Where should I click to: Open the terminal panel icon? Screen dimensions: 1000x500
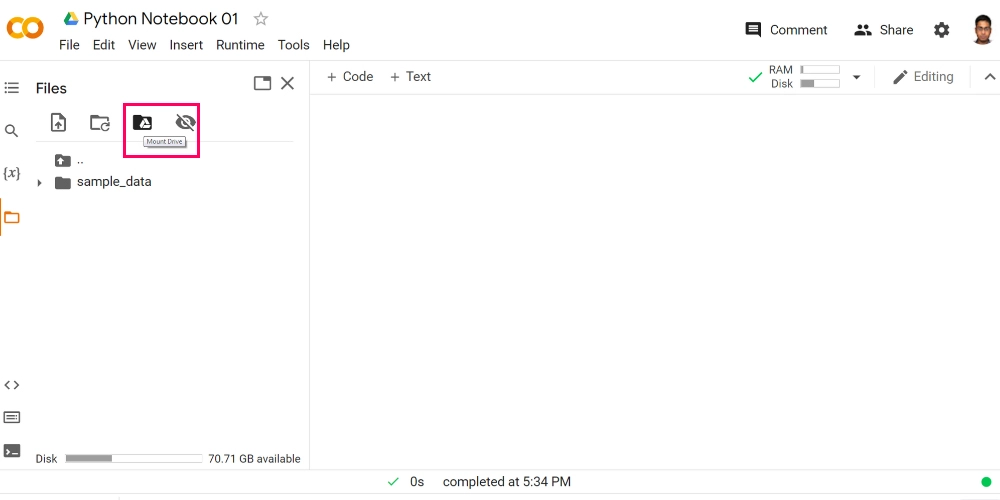(x=12, y=450)
